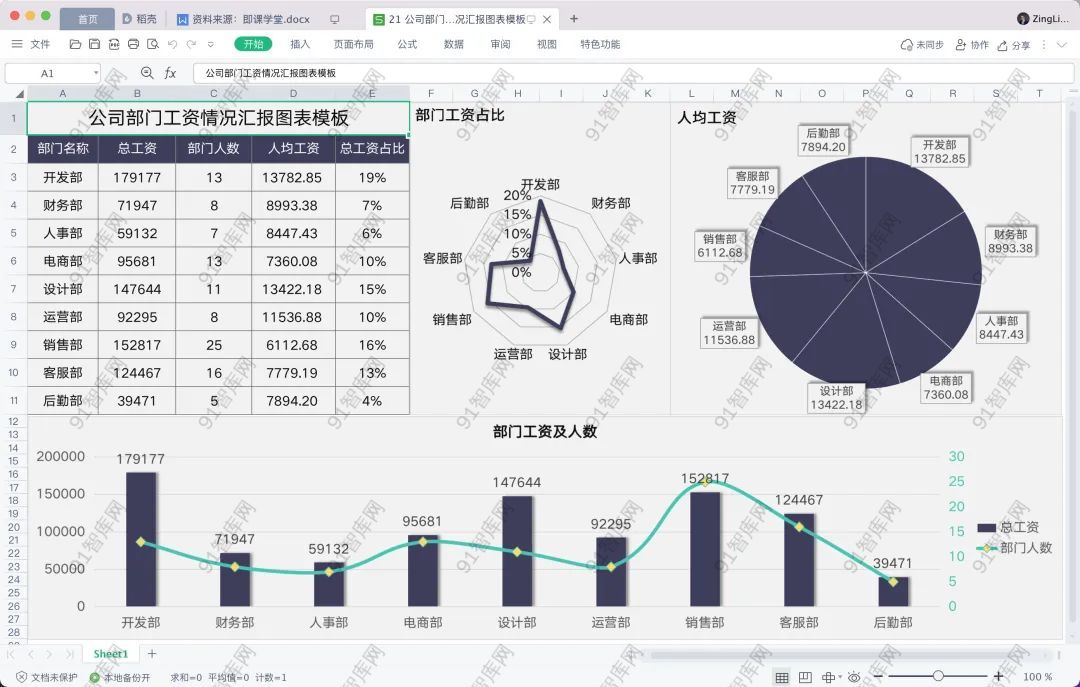Click the zoom magnifier beside the name box
The image size is (1080, 687).
(x=147, y=73)
